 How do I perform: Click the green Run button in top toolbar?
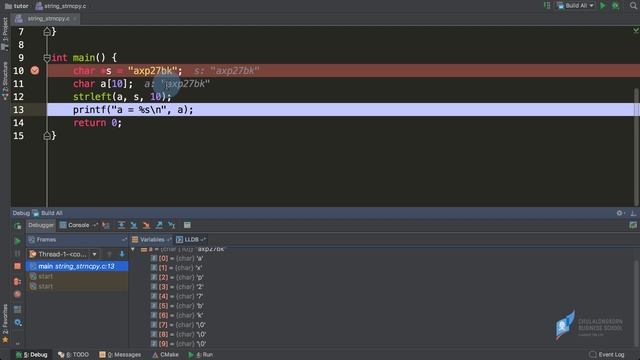point(602,6)
